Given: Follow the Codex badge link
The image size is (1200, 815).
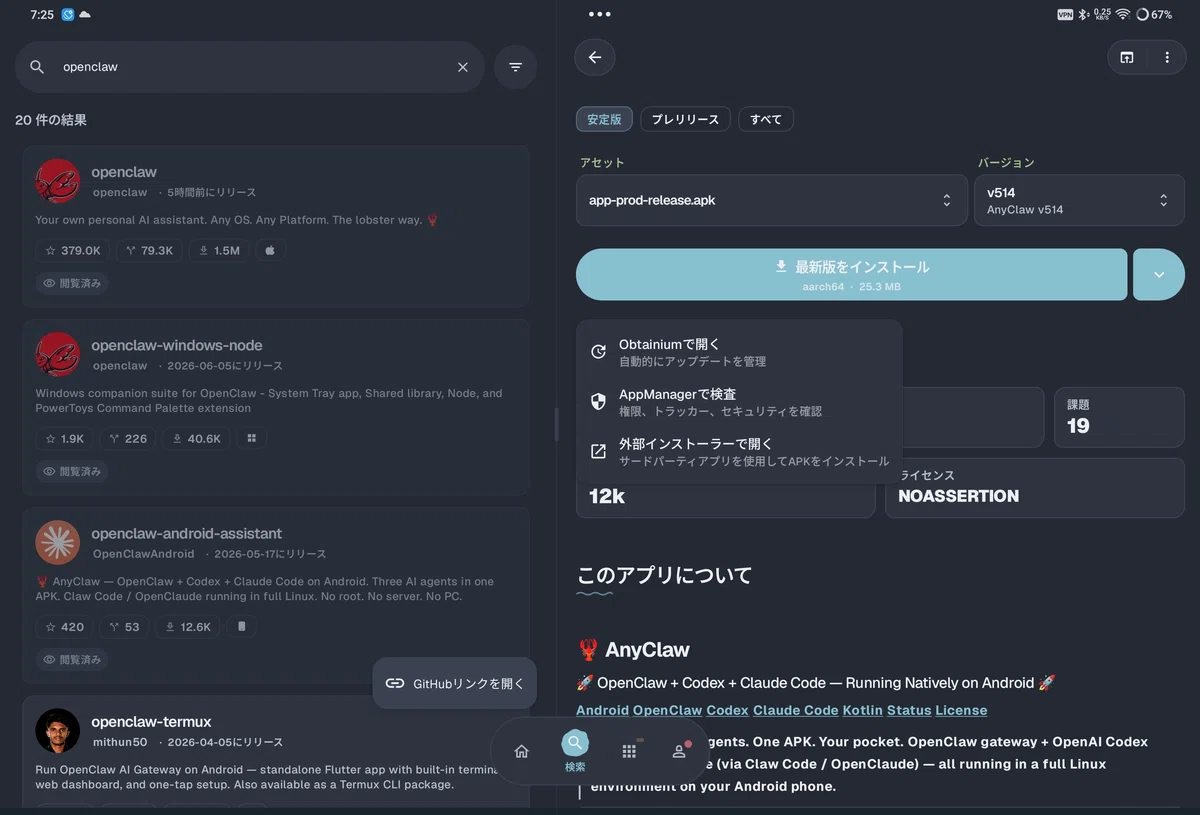Looking at the screenshot, I should [727, 710].
